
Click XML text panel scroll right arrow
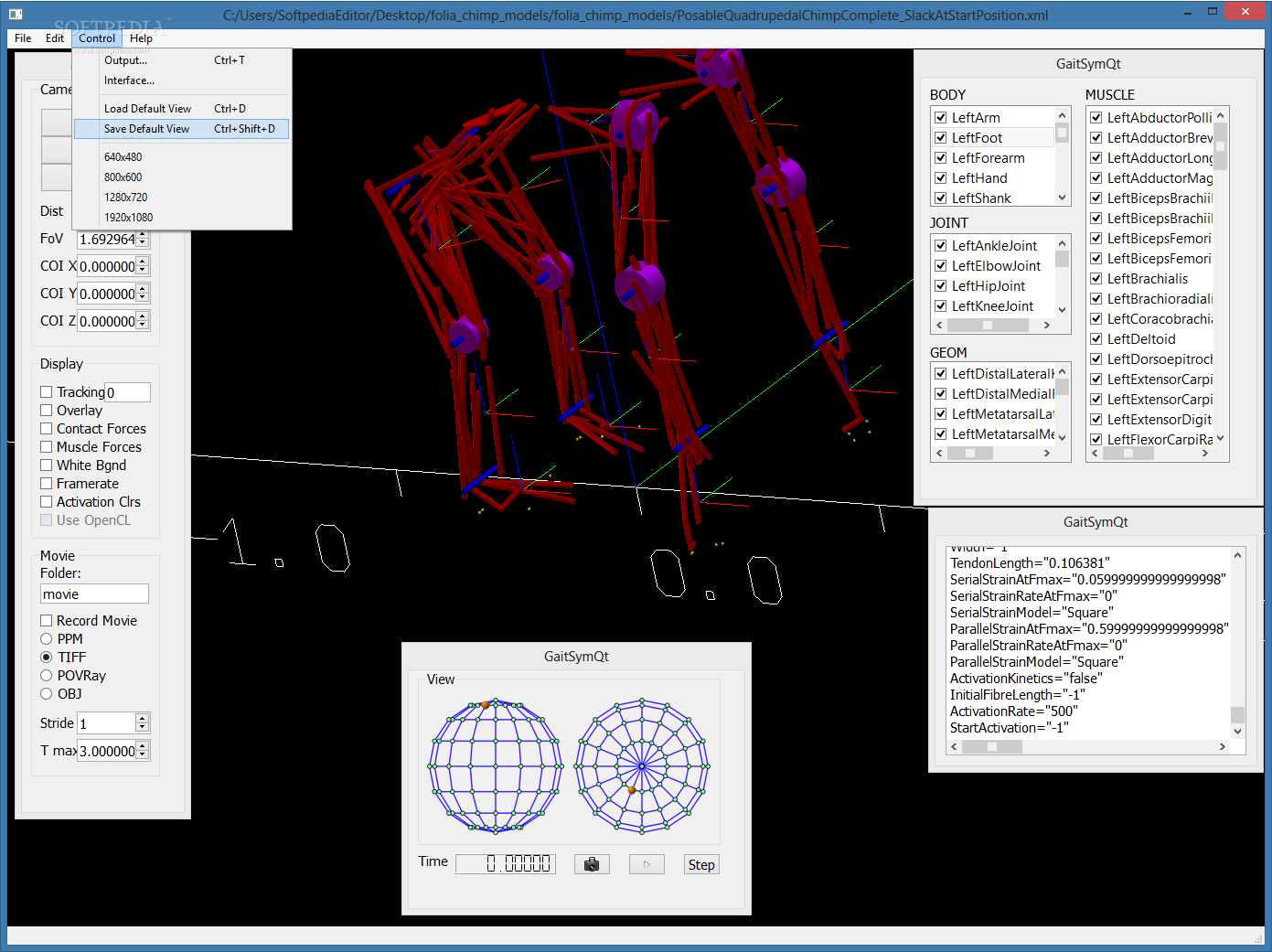[1223, 746]
